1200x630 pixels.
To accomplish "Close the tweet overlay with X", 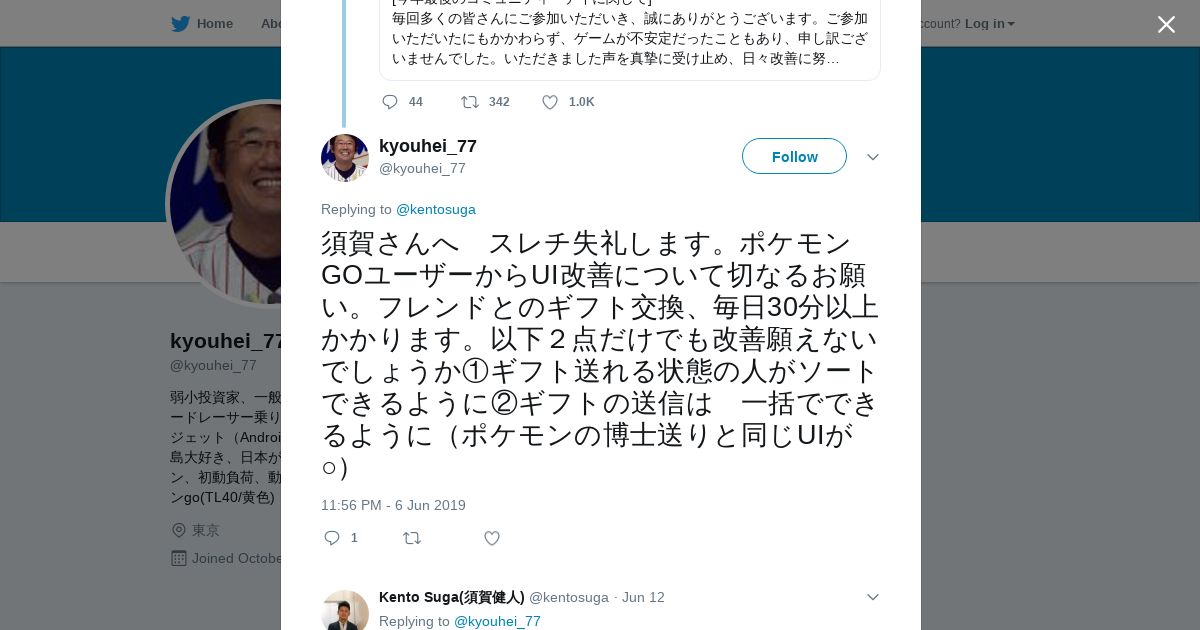I will tap(1166, 25).
